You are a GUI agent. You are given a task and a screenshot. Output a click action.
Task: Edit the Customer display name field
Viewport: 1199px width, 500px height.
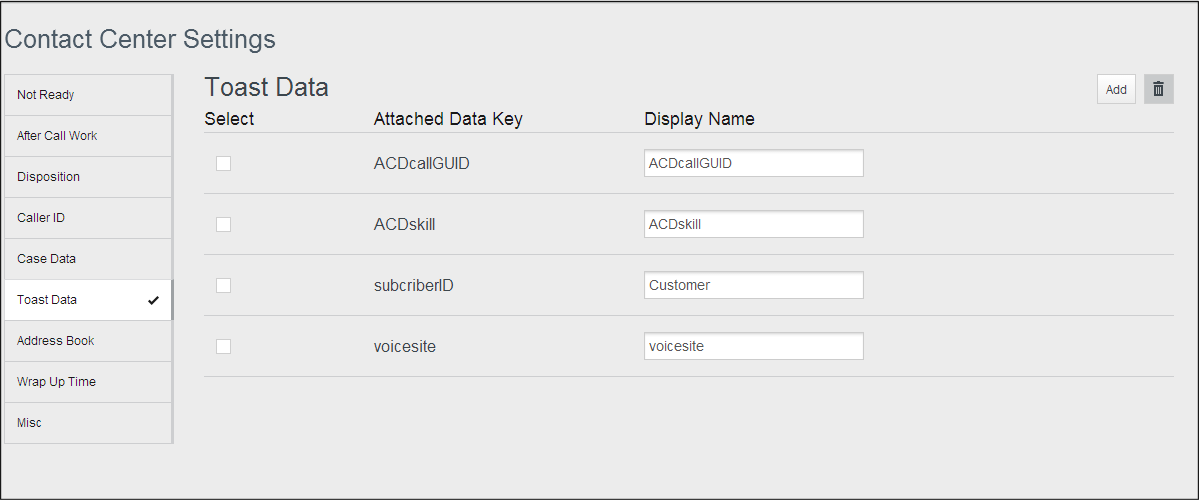tap(753, 285)
